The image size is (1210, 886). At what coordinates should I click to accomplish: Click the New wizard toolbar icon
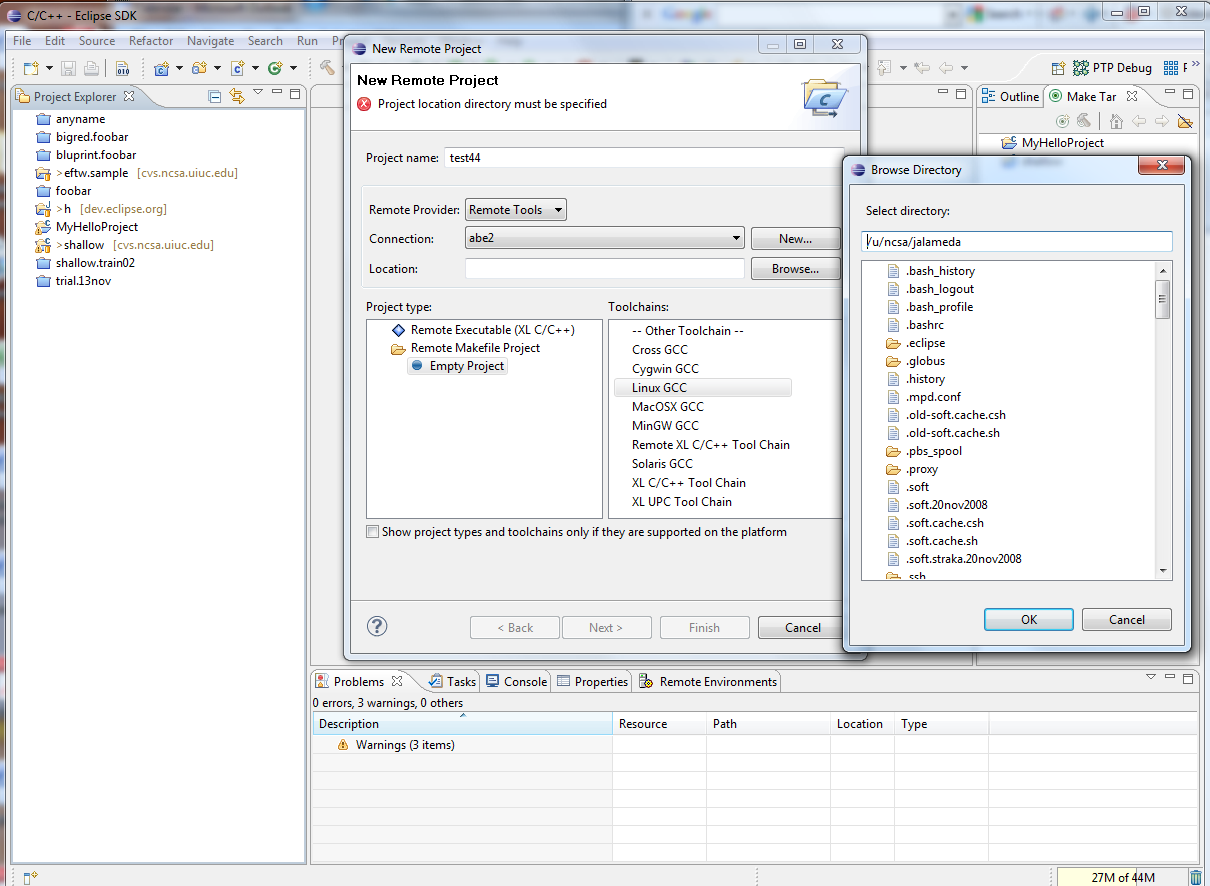[31, 68]
